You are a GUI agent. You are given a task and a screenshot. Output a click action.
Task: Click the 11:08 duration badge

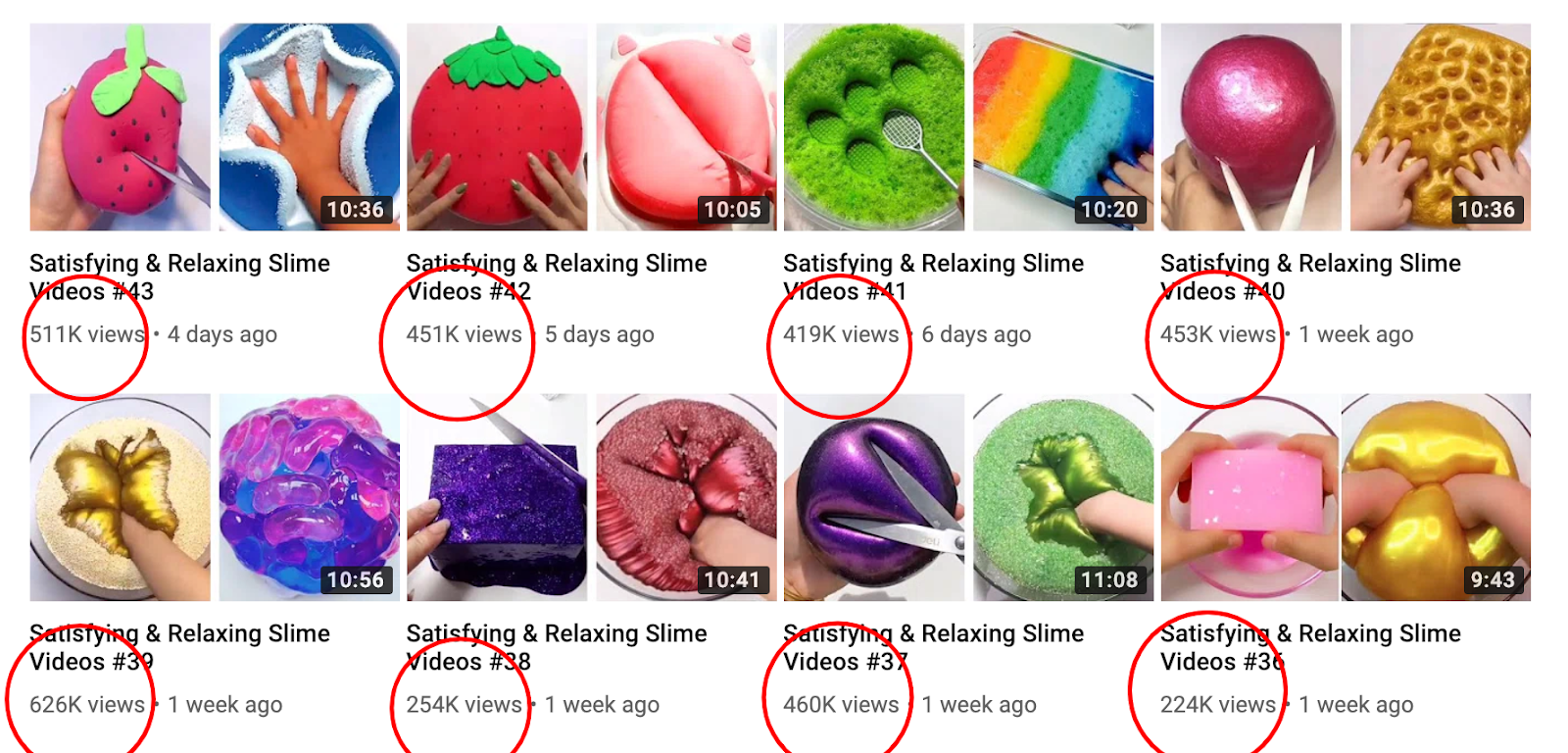(x=1109, y=580)
